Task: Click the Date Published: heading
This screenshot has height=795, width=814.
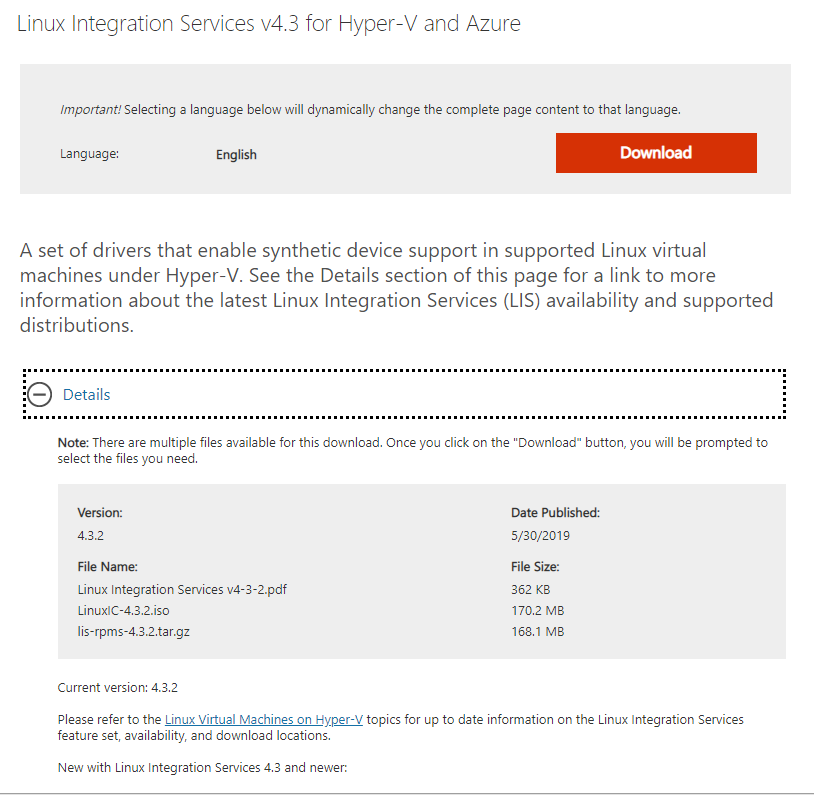Action: (x=555, y=513)
